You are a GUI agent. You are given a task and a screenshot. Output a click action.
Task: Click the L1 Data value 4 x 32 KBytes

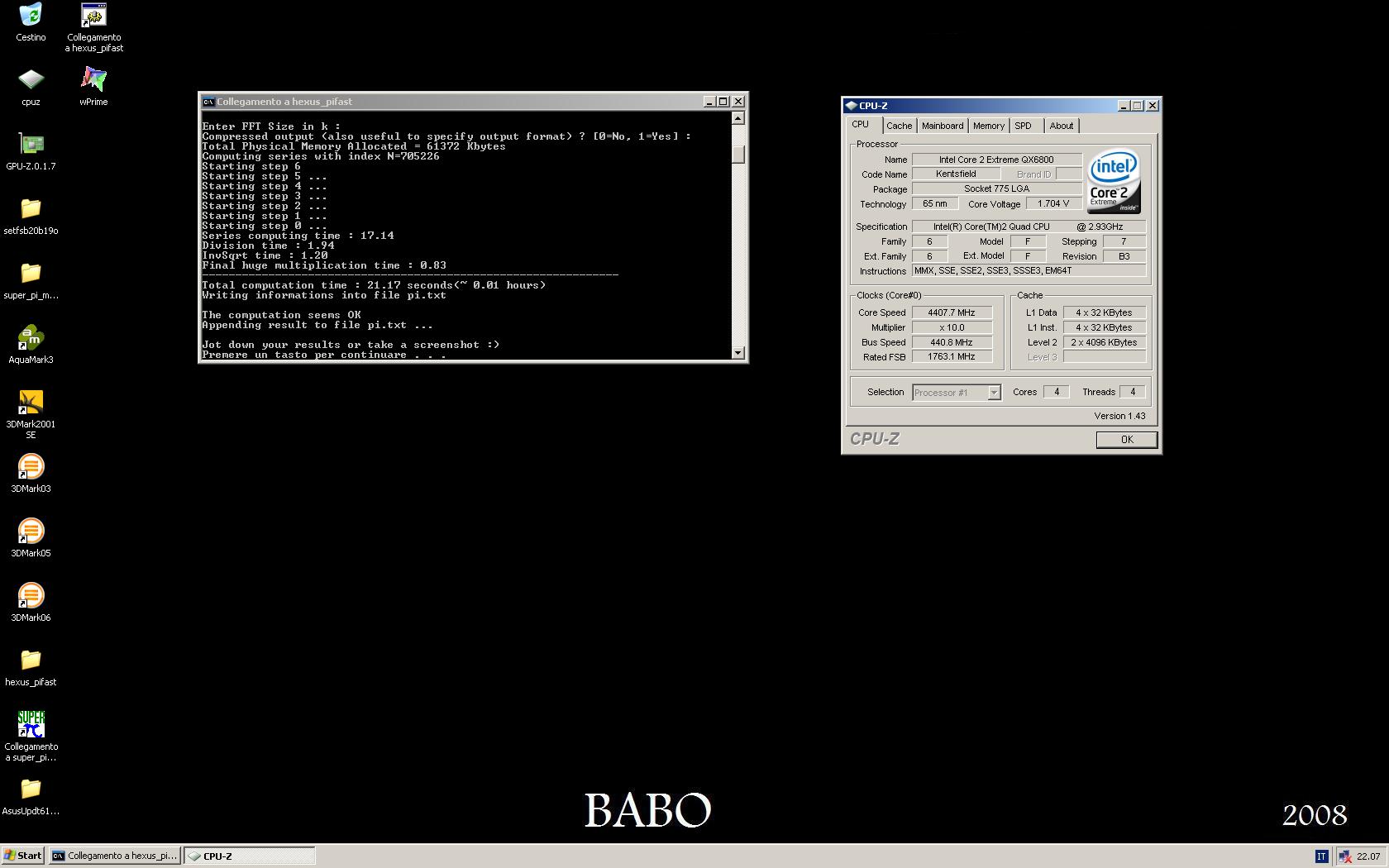1104,313
